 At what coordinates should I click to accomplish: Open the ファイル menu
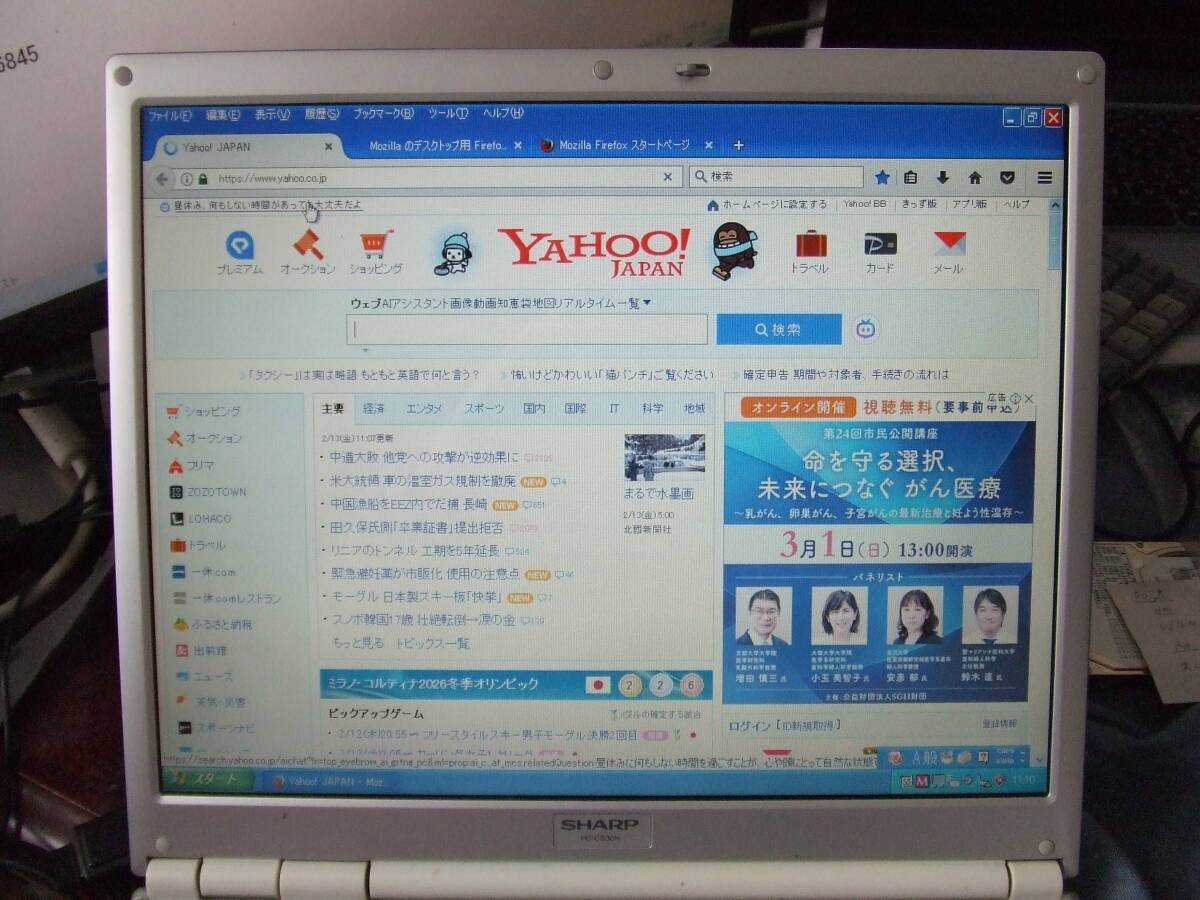170,115
